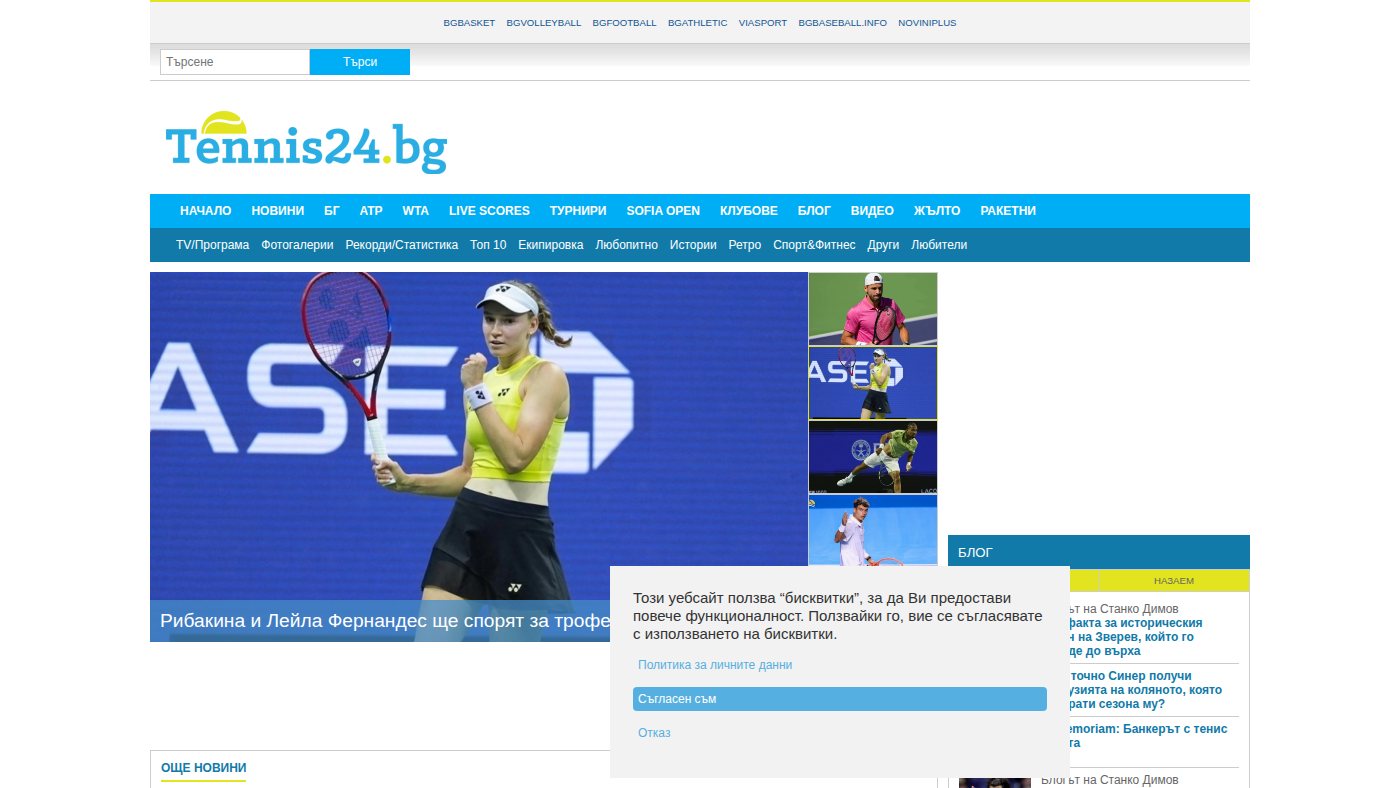Visit the BGBASKET partner site link
1400x788 pixels.
(469, 23)
